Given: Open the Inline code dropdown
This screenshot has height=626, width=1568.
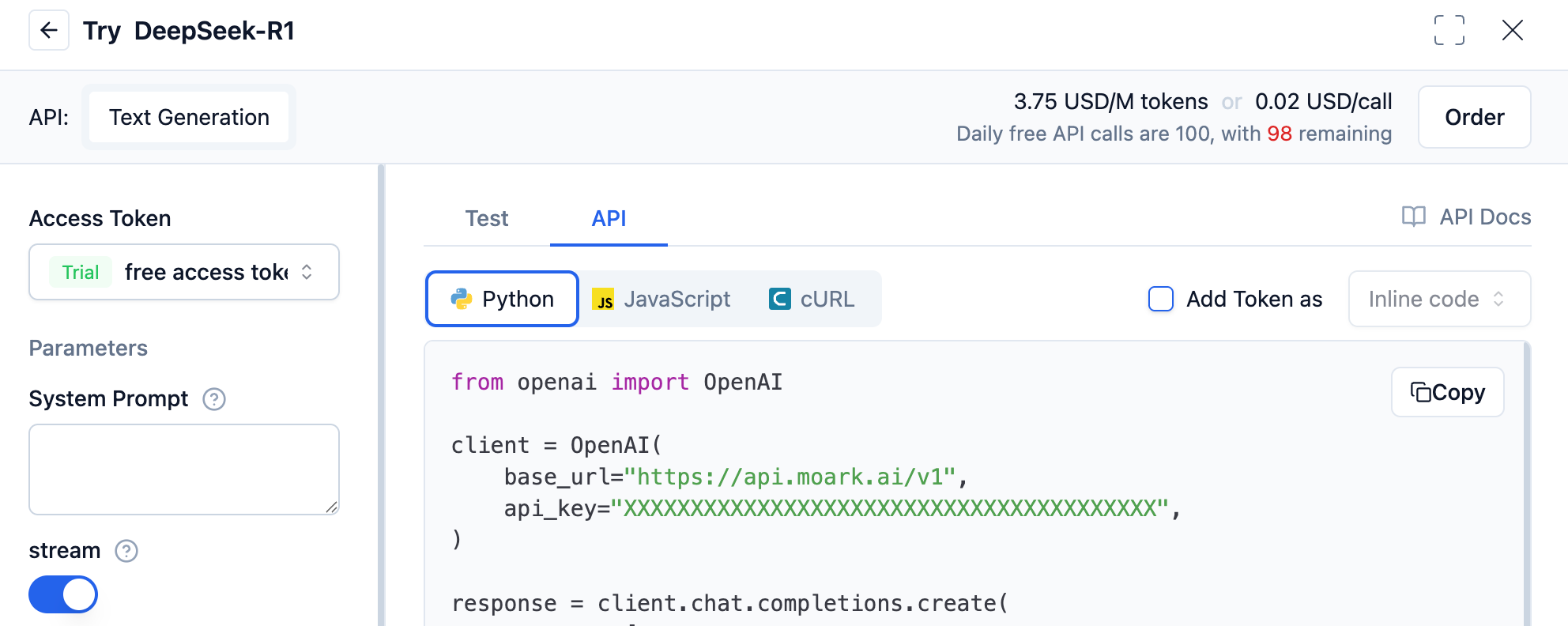Looking at the screenshot, I should pos(1438,299).
